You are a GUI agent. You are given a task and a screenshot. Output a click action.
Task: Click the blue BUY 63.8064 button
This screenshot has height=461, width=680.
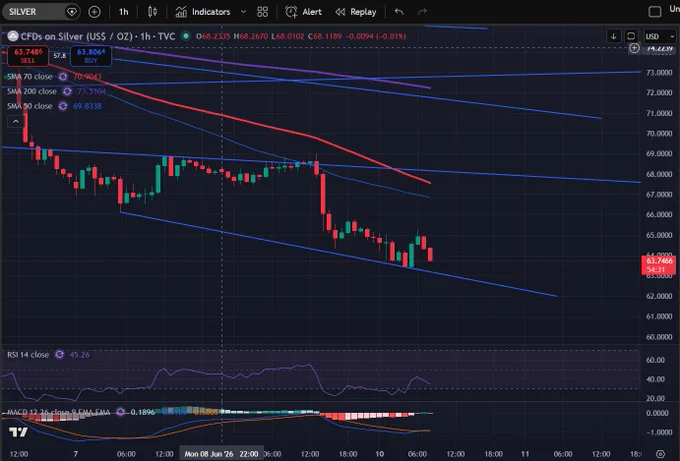coord(91,56)
